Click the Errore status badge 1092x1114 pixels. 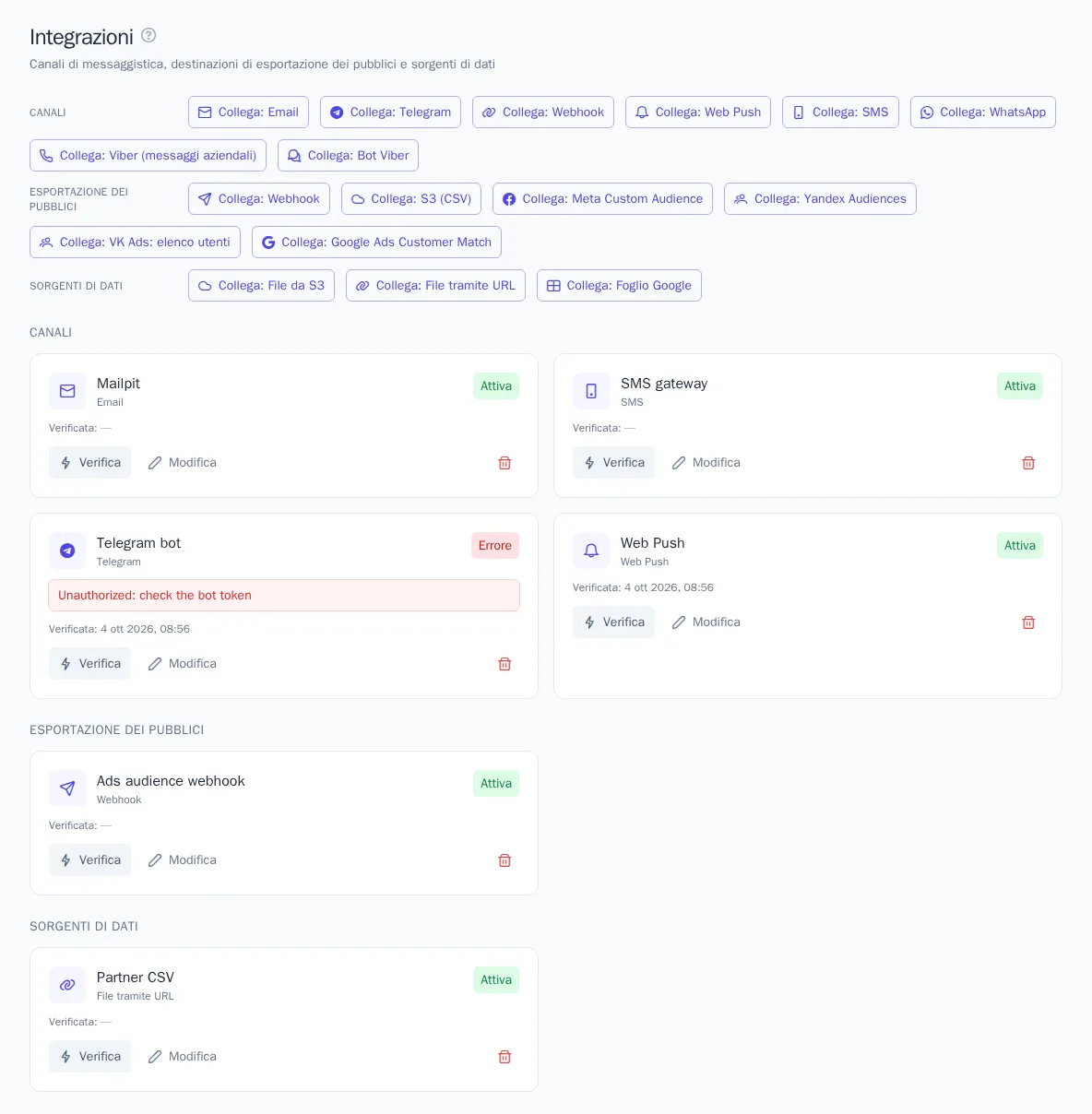495,546
